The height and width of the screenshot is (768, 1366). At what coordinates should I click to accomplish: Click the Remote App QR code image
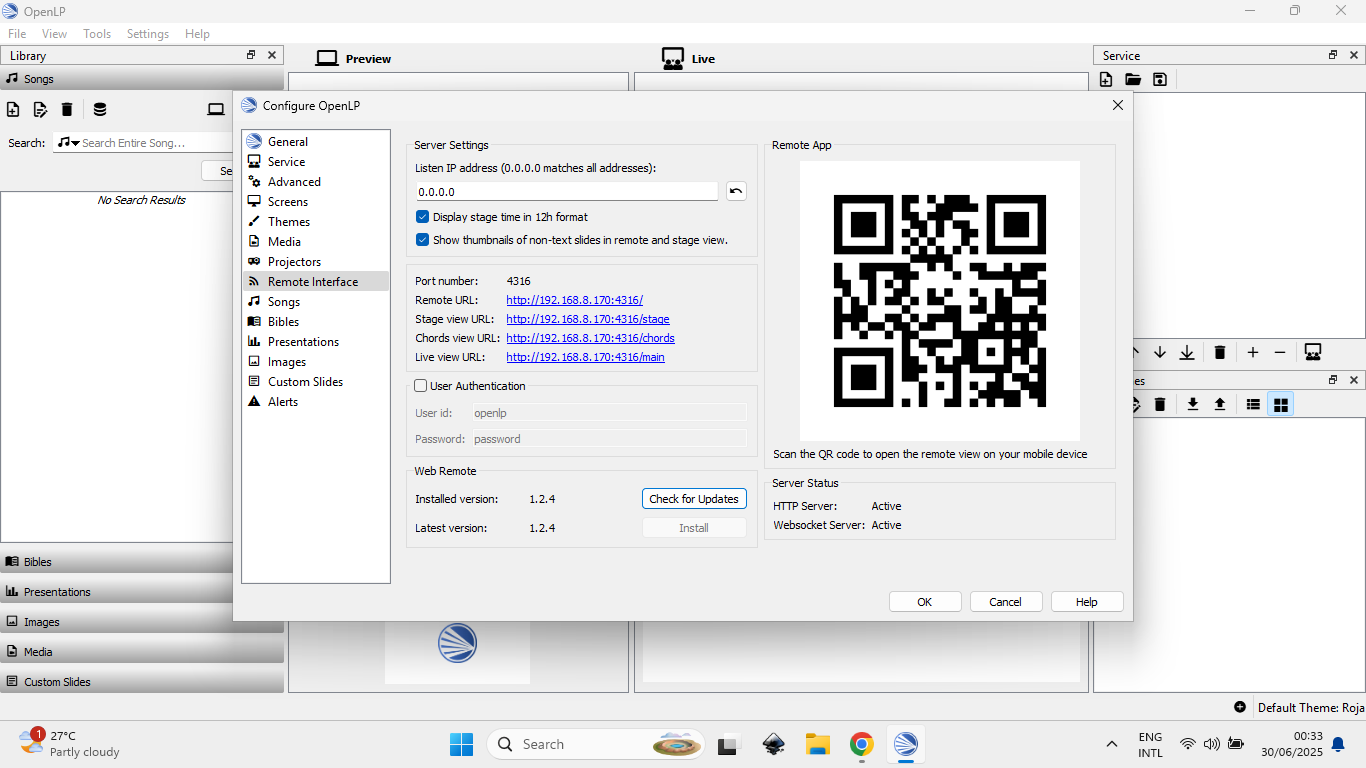pyautogui.click(x=940, y=301)
